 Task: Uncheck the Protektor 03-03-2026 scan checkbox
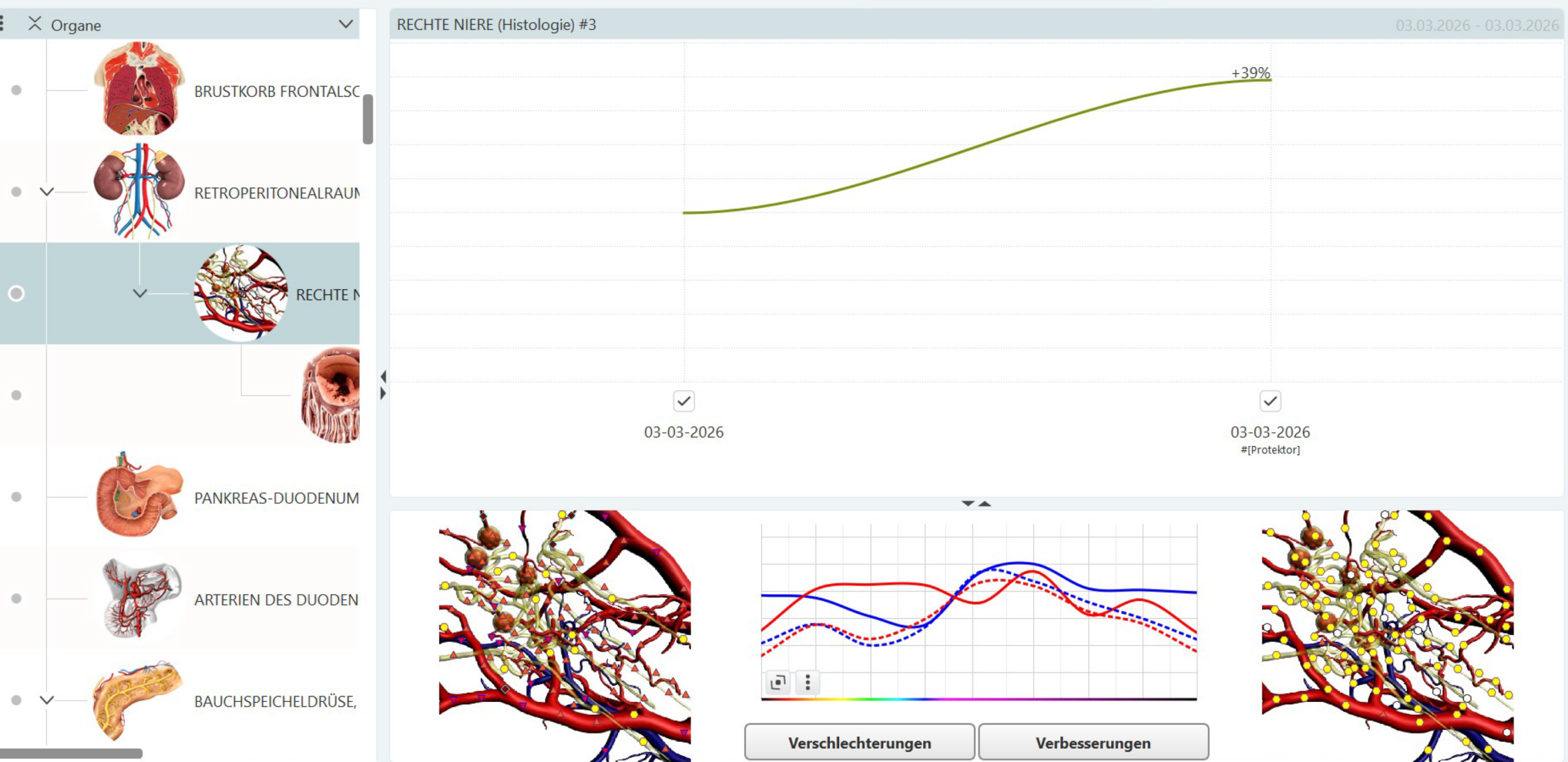click(x=1270, y=401)
